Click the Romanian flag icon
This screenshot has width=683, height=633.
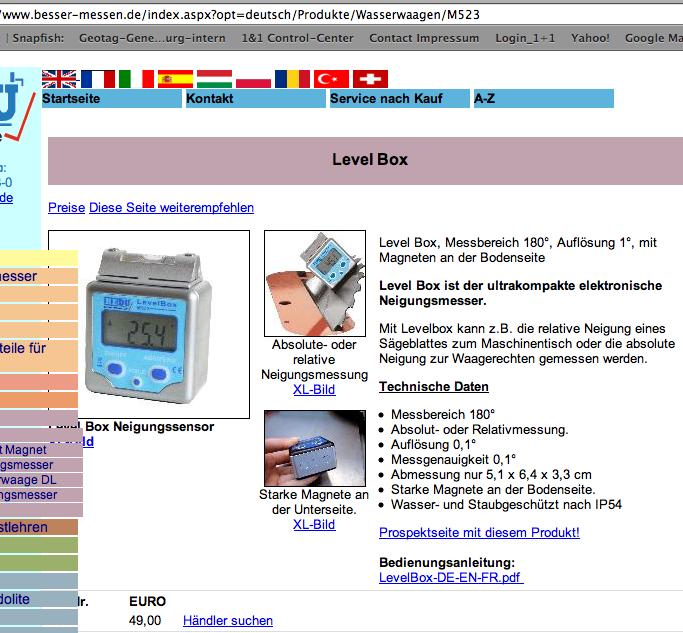(292, 79)
